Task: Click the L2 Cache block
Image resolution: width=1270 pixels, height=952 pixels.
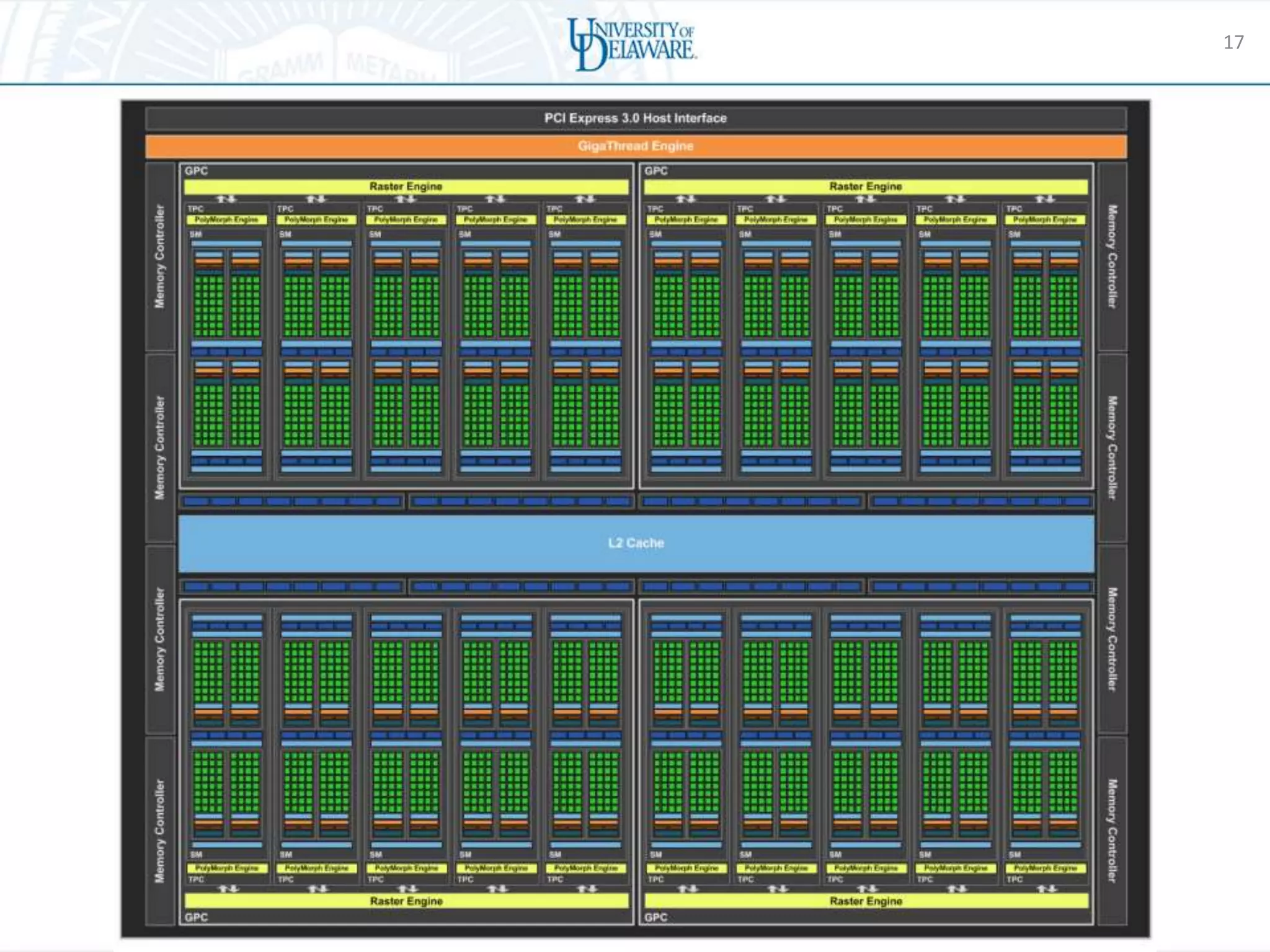Action: tap(635, 543)
